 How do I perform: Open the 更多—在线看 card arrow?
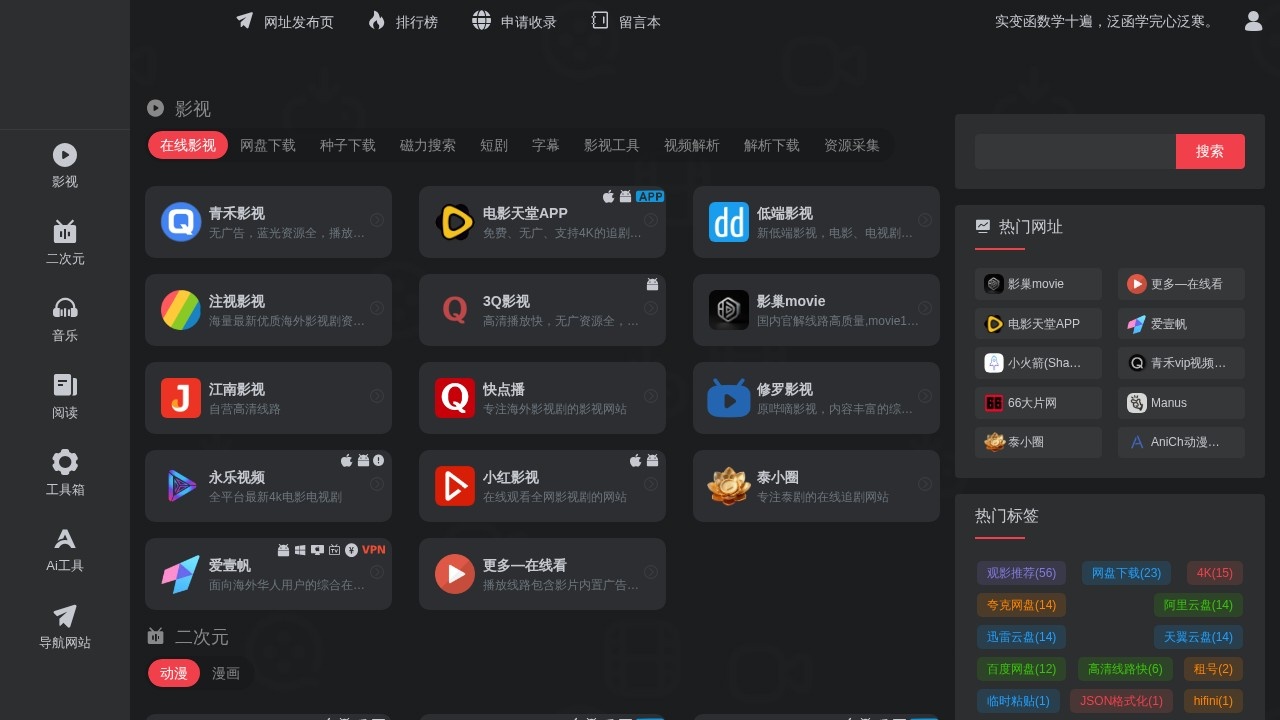651,574
